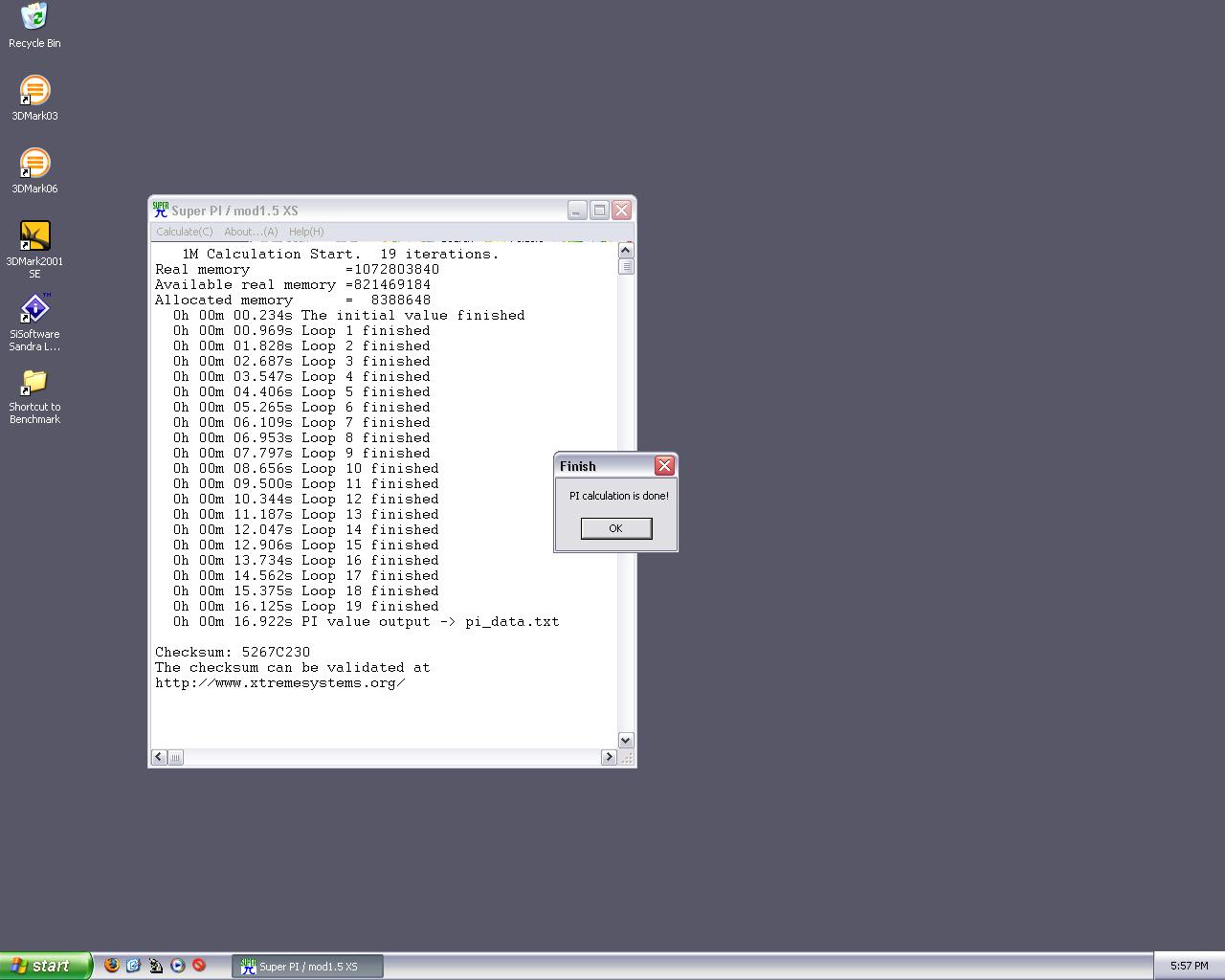Click the vertical scrollbar up arrow

626,250
